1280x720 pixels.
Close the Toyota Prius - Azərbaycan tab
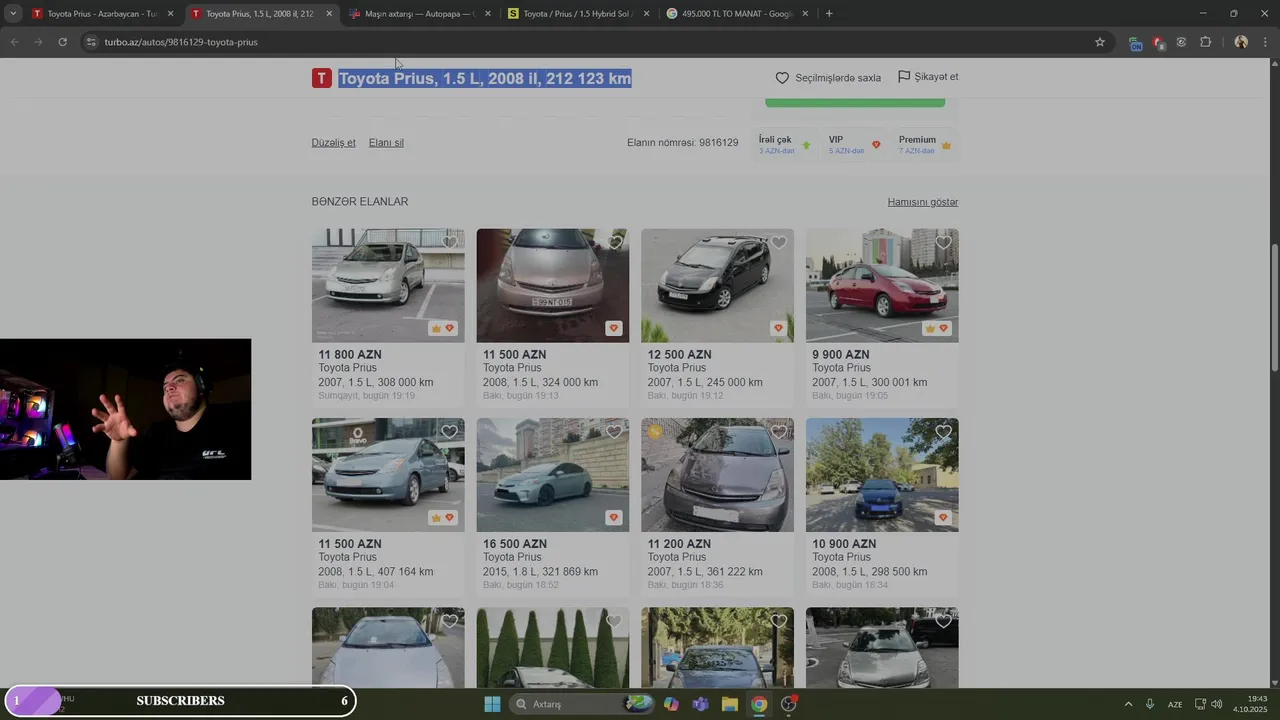coord(170,14)
